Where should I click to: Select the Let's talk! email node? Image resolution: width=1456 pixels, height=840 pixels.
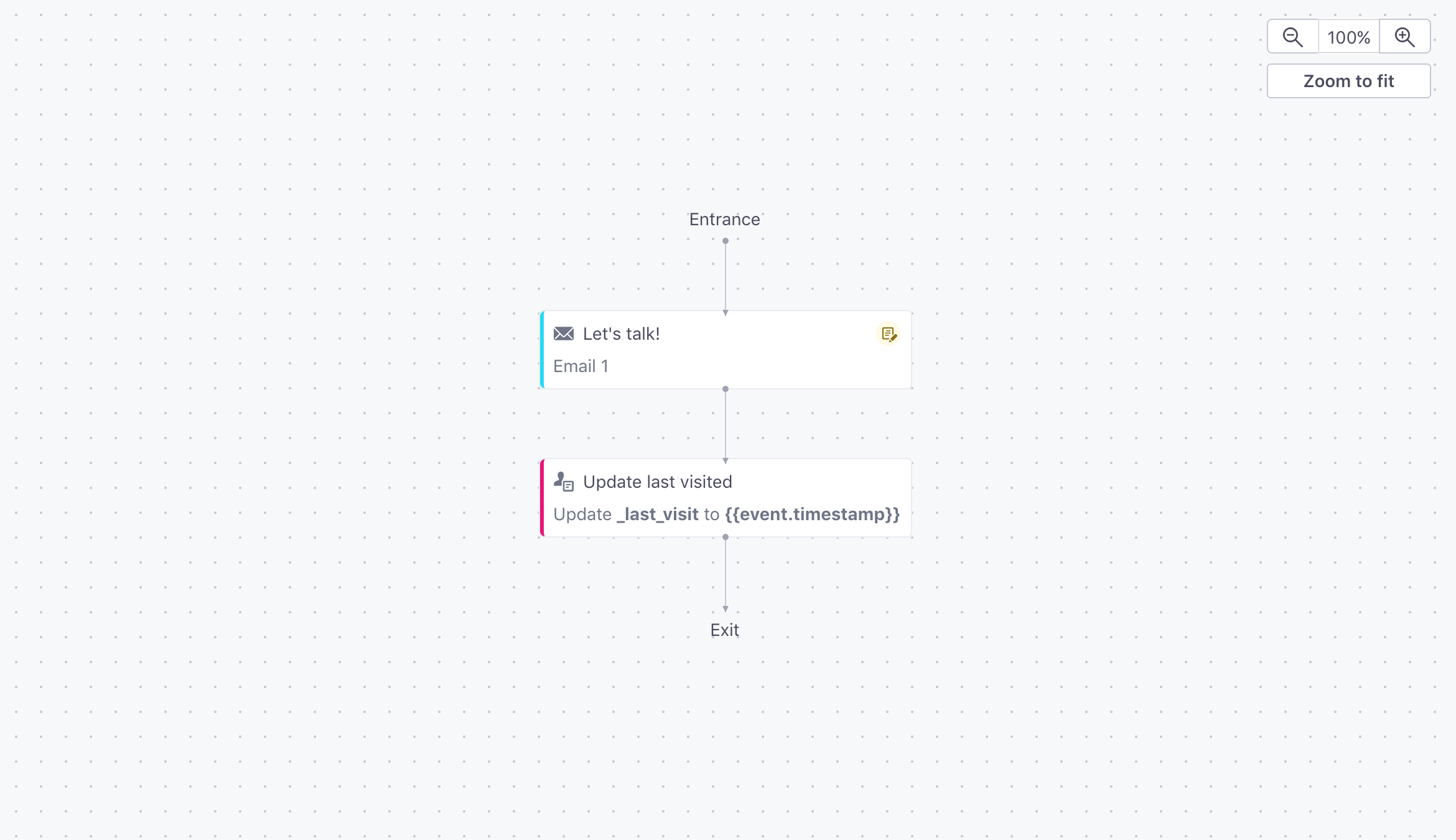pyautogui.click(x=726, y=350)
